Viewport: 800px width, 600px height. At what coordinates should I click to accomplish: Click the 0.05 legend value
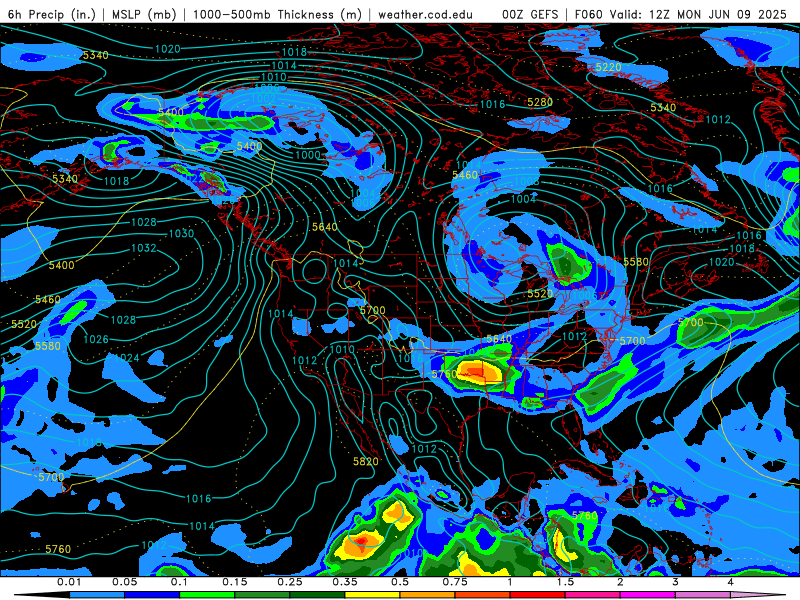pyautogui.click(x=124, y=582)
